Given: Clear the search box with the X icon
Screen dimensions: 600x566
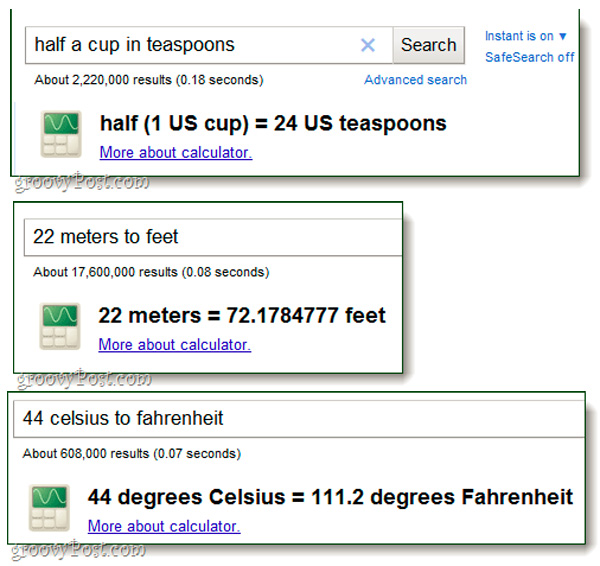Looking at the screenshot, I should [x=368, y=45].
